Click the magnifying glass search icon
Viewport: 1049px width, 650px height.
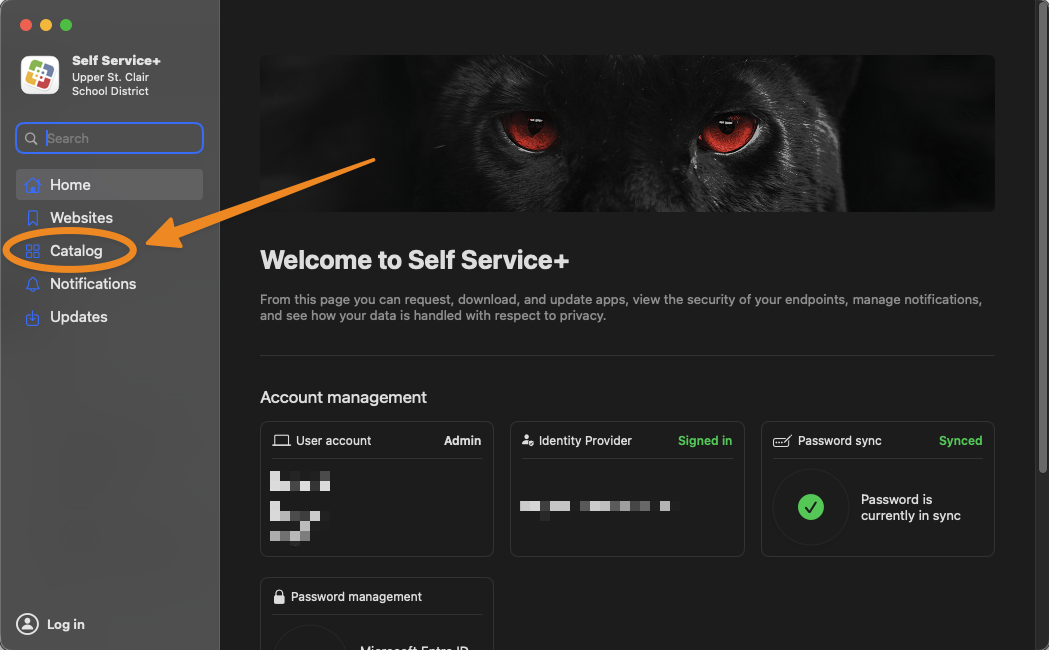tap(31, 138)
